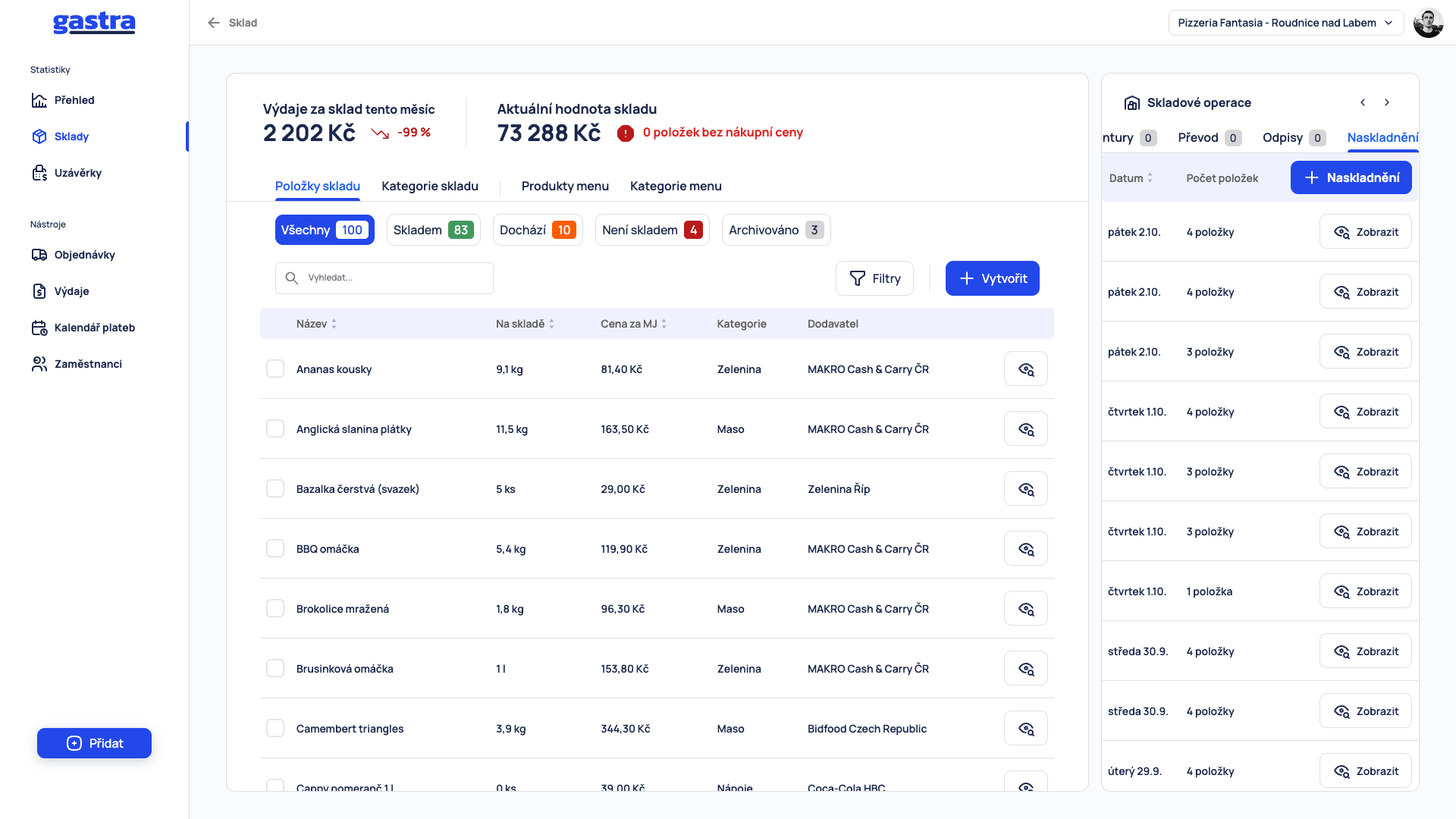Open Kalendář plateb in the sidebar
Screen dimensions: 1456x819
83,328
